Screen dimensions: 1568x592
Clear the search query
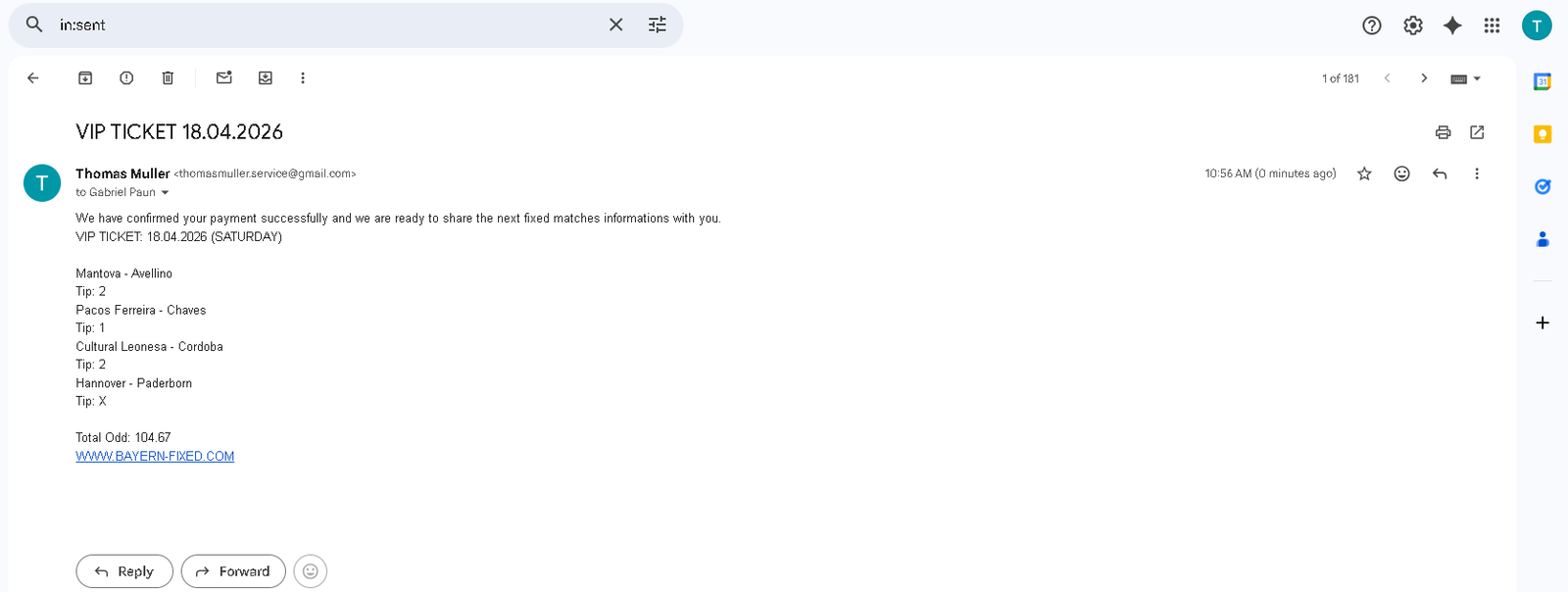[615, 25]
